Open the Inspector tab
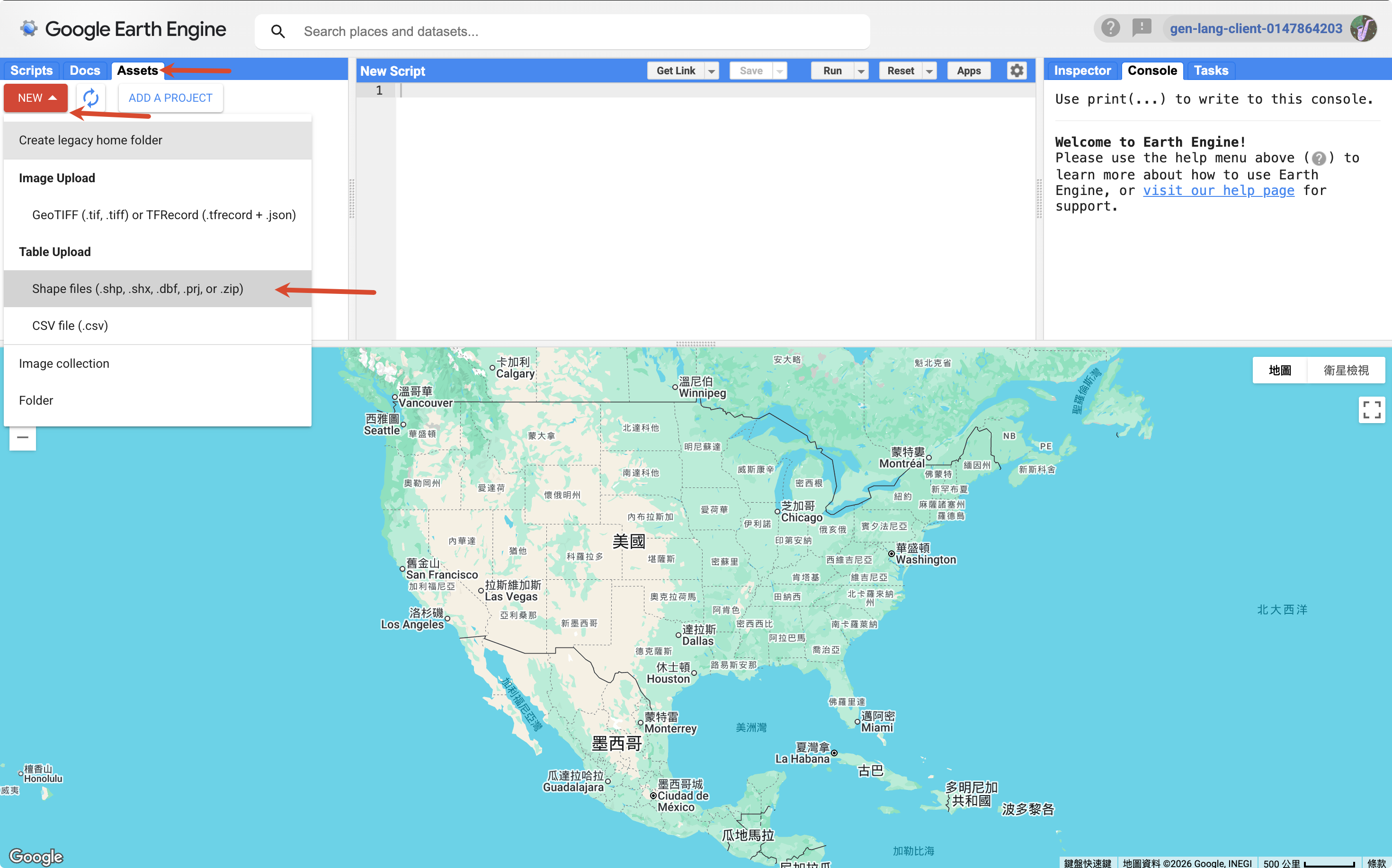 1082,71
